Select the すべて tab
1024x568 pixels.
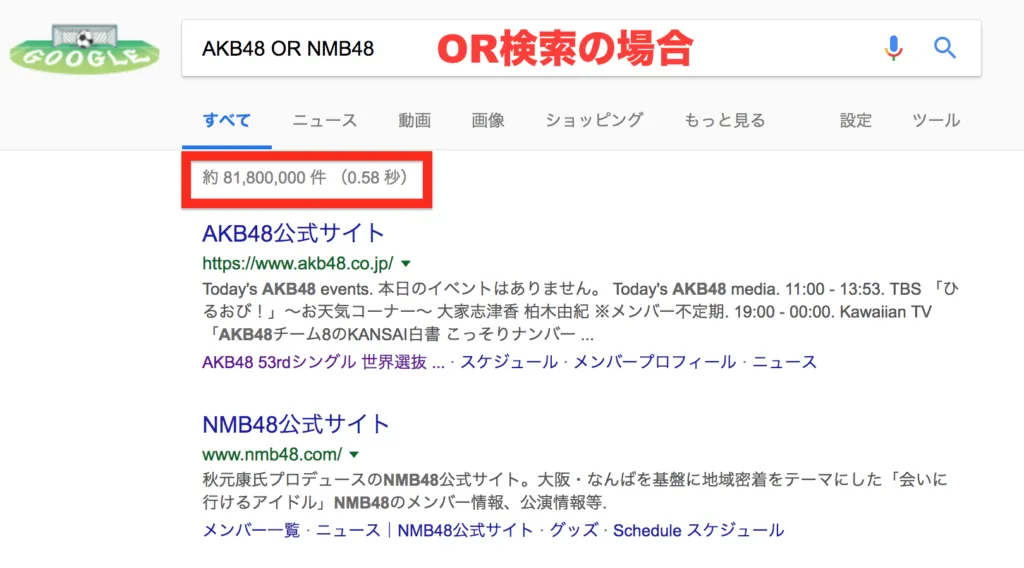coord(227,120)
